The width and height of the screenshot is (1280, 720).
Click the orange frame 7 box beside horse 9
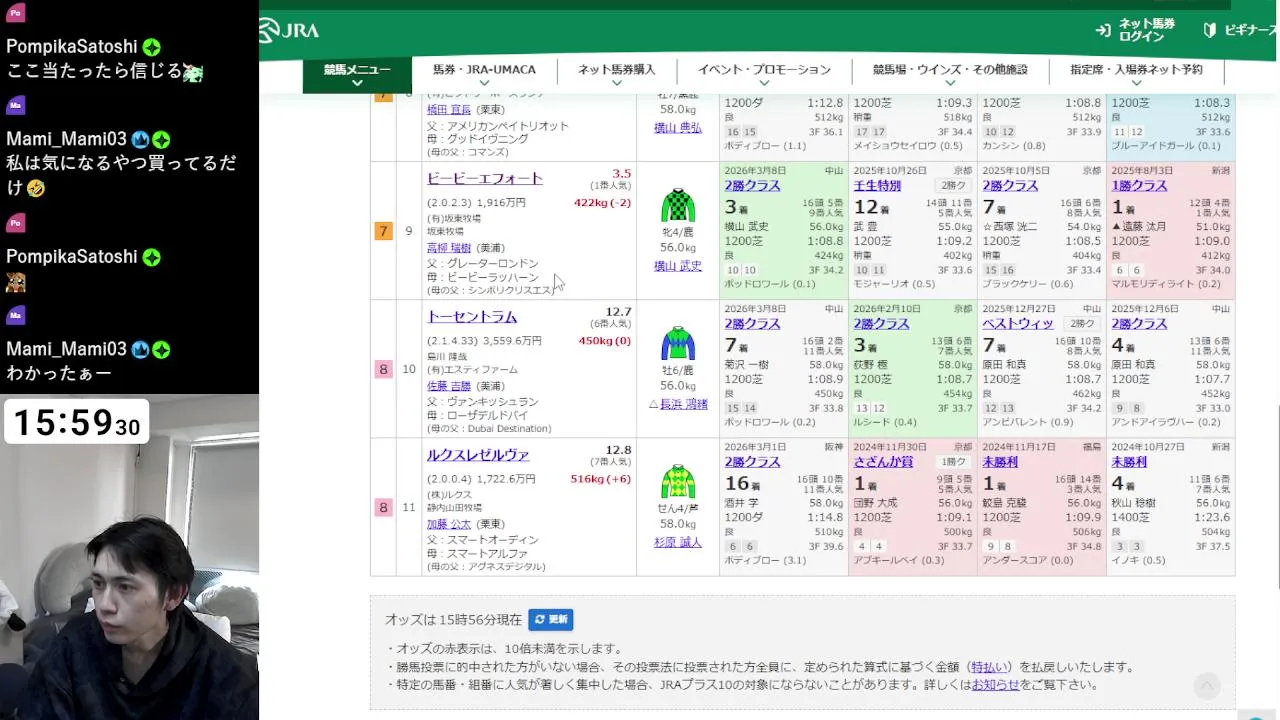(x=383, y=231)
